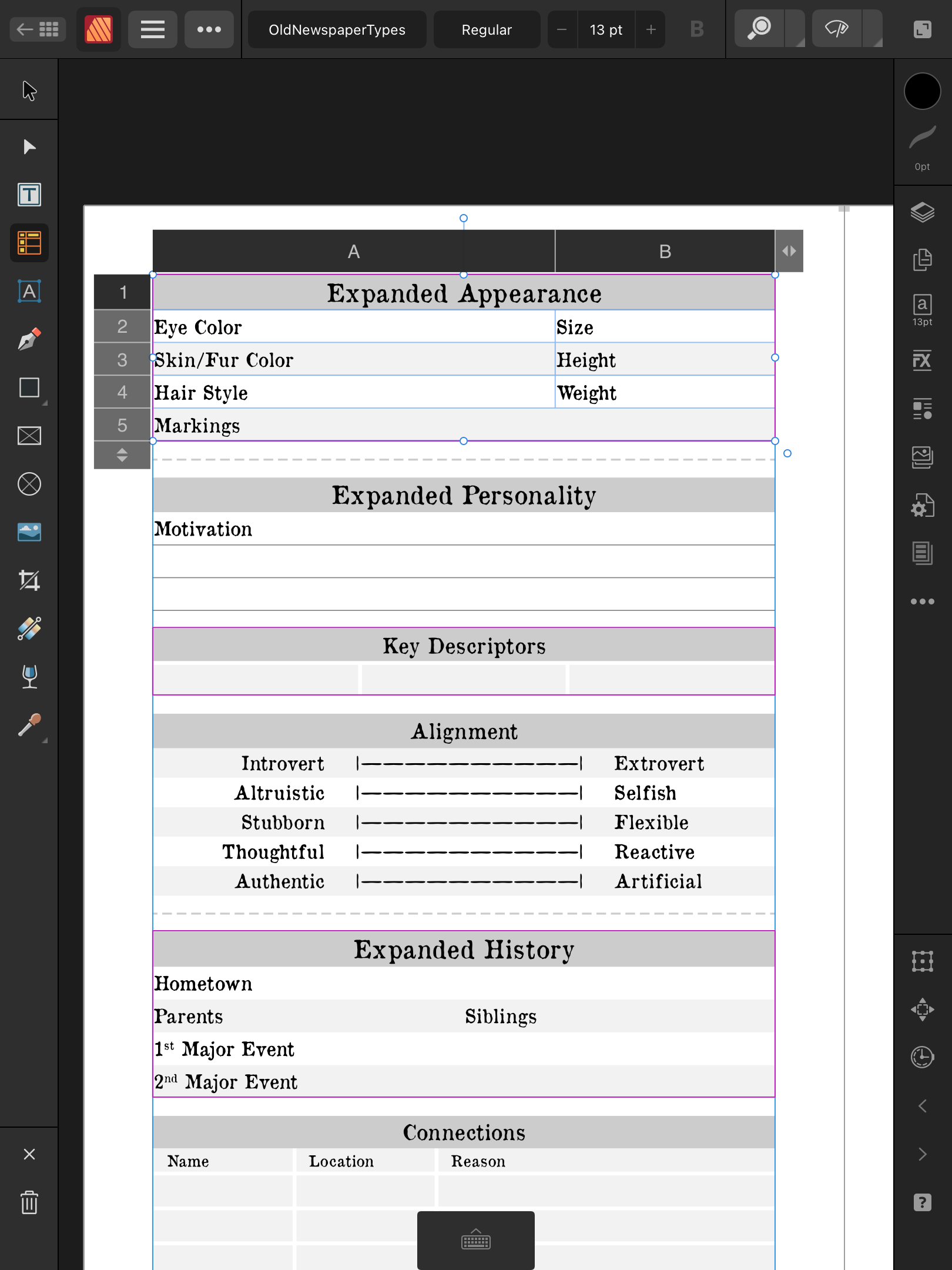Viewport: 952px width, 1270px height.
Task: Tap the add/remove rows stepper handle
Action: 122,455
